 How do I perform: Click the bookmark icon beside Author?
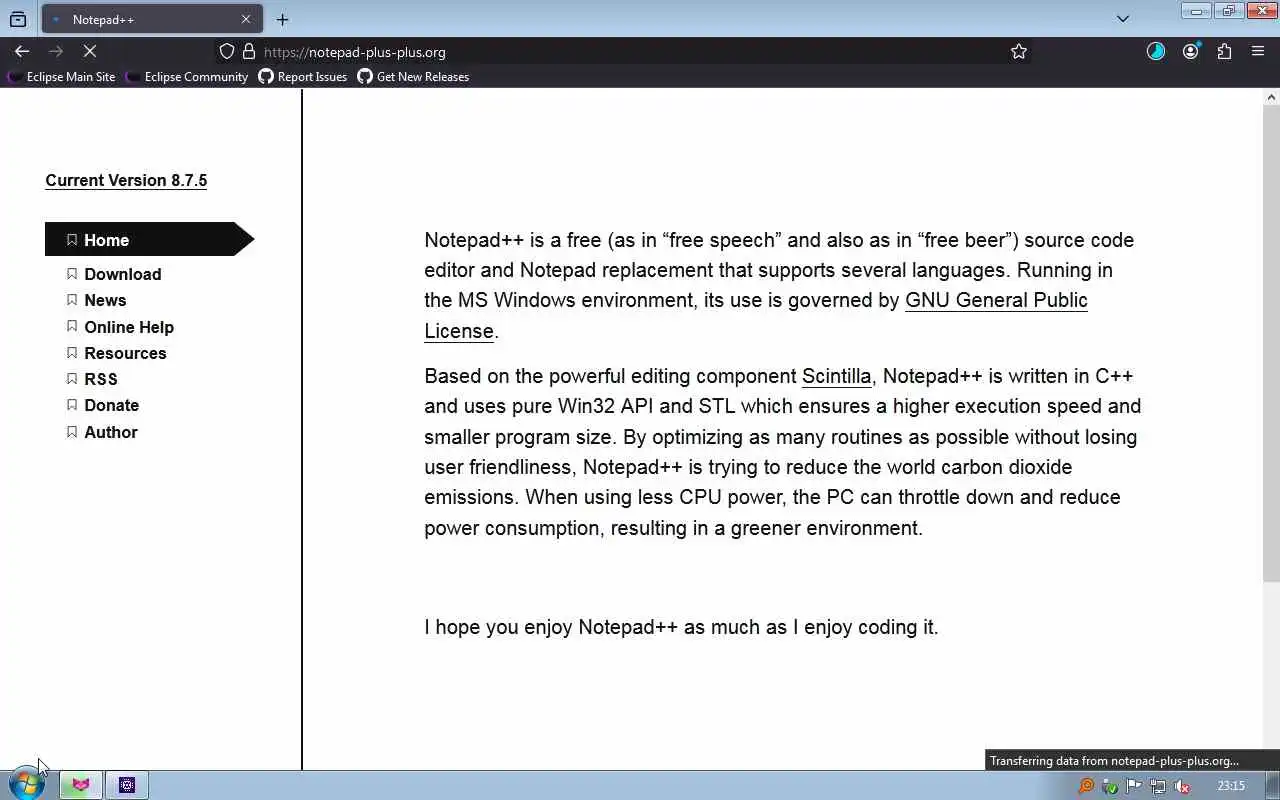click(72, 432)
